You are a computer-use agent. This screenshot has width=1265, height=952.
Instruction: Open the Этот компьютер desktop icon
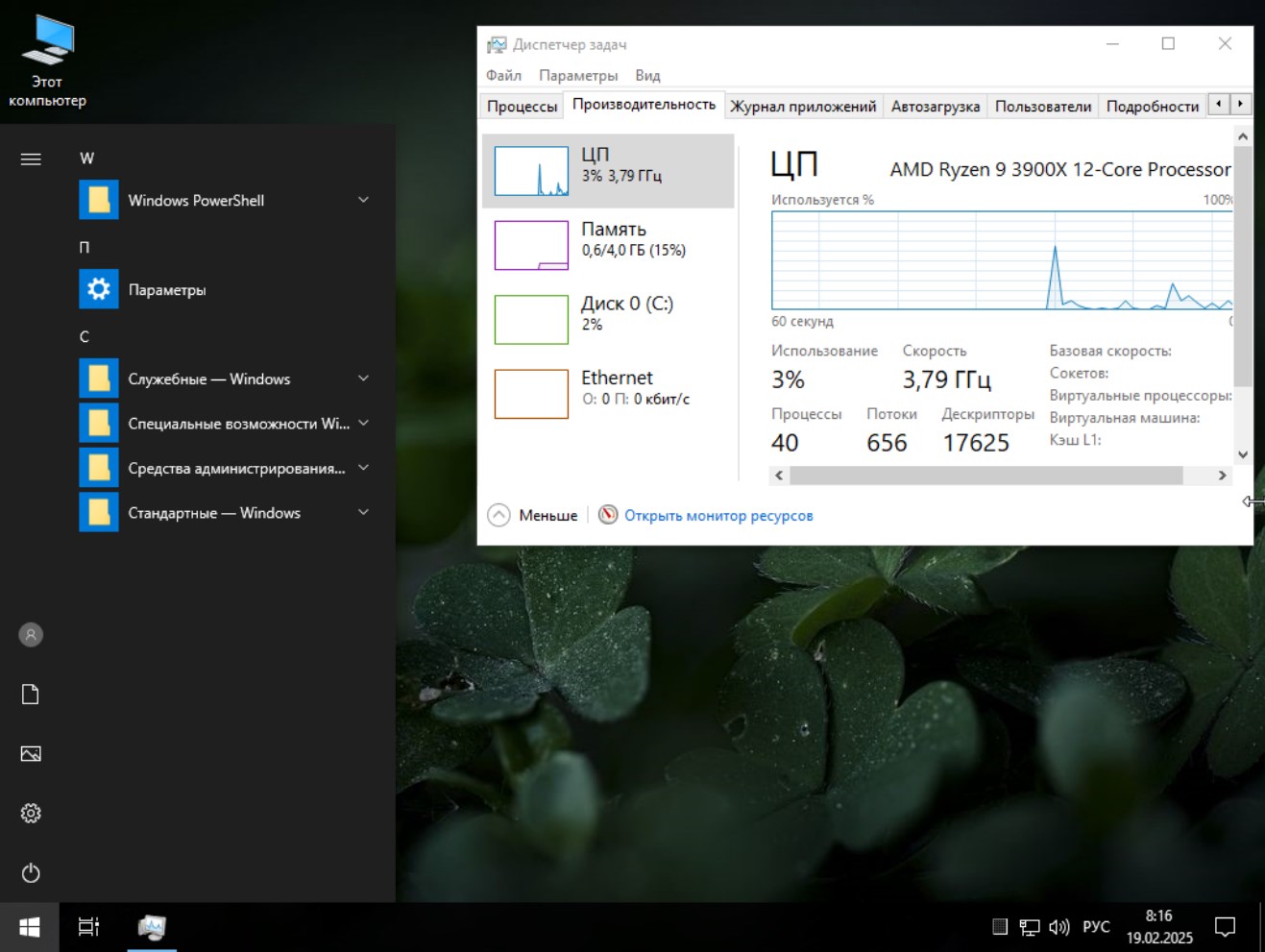coord(47,61)
